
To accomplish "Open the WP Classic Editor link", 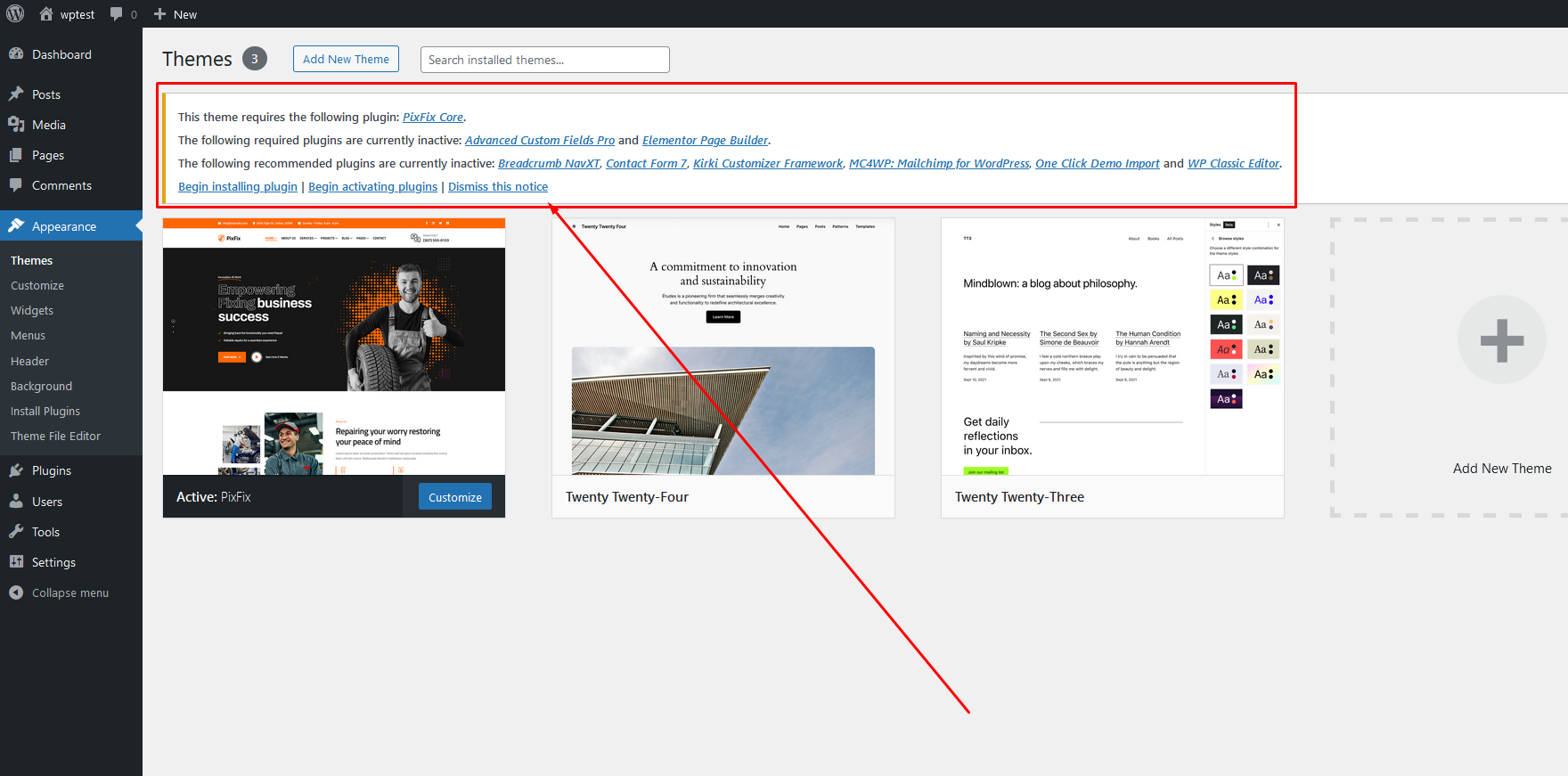I will [1234, 163].
